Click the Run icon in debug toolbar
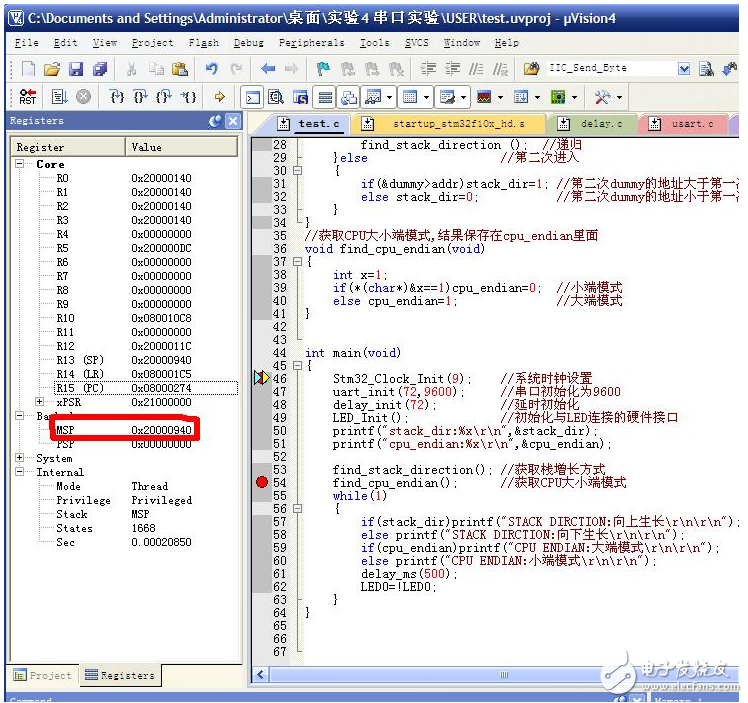 [59, 97]
